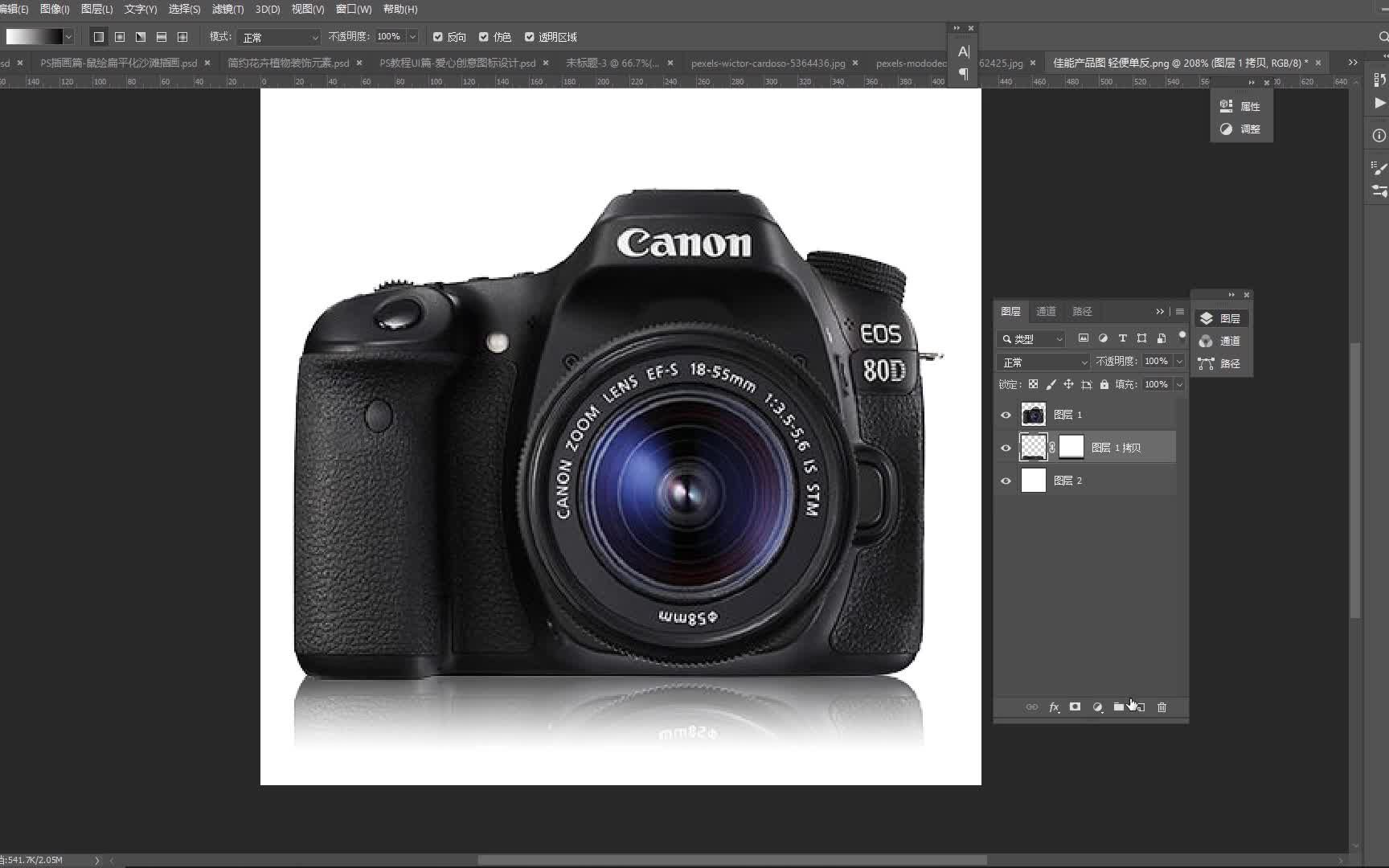
Task: Click the options bar opacity 100% field
Action: (390, 37)
